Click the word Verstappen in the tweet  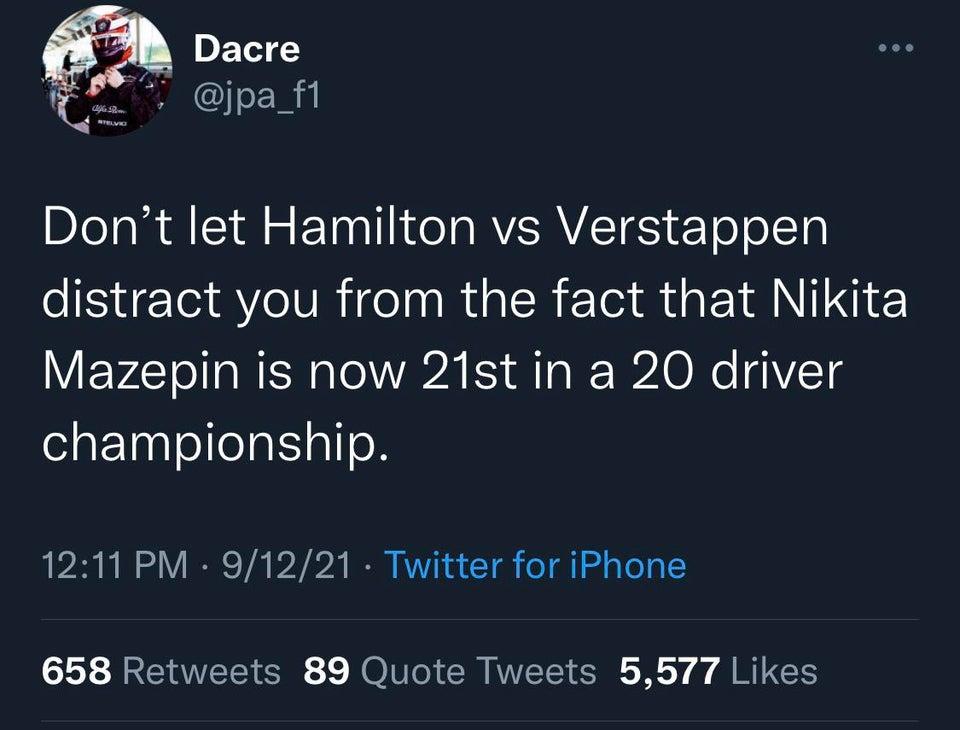[691, 229]
